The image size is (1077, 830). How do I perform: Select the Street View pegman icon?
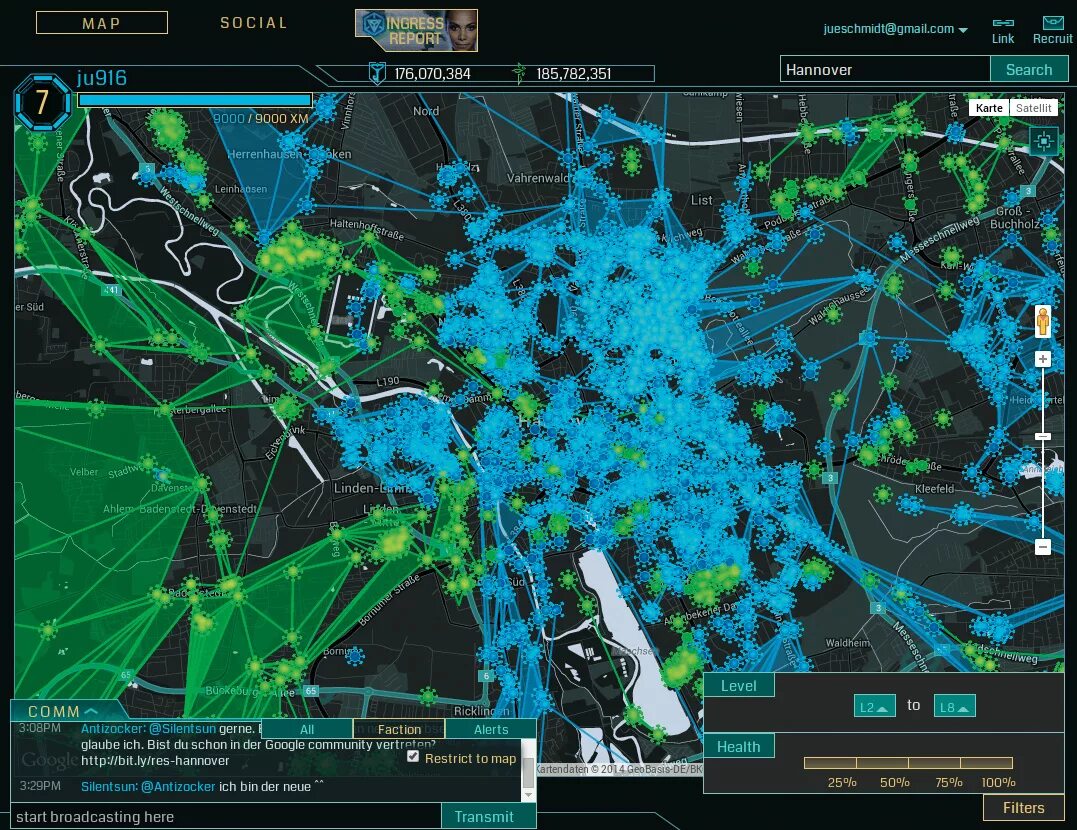click(x=1043, y=322)
